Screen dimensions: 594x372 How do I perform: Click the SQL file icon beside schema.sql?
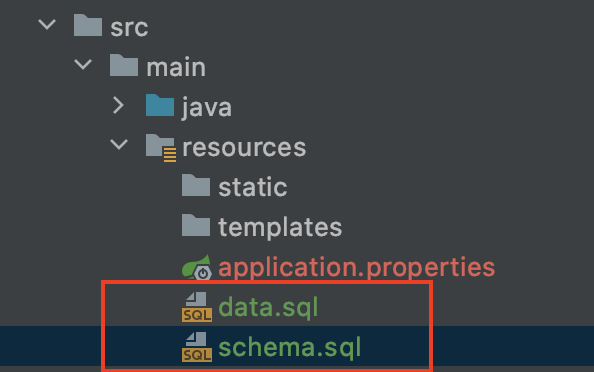click(197, 347)
